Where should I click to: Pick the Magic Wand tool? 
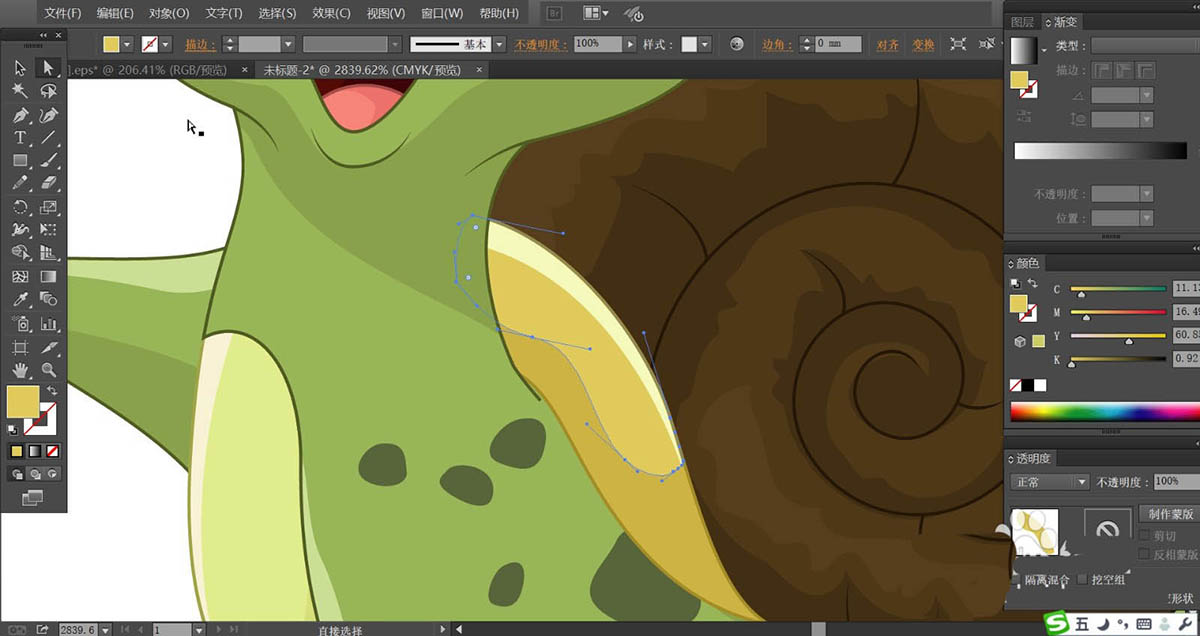click(20, 91)
